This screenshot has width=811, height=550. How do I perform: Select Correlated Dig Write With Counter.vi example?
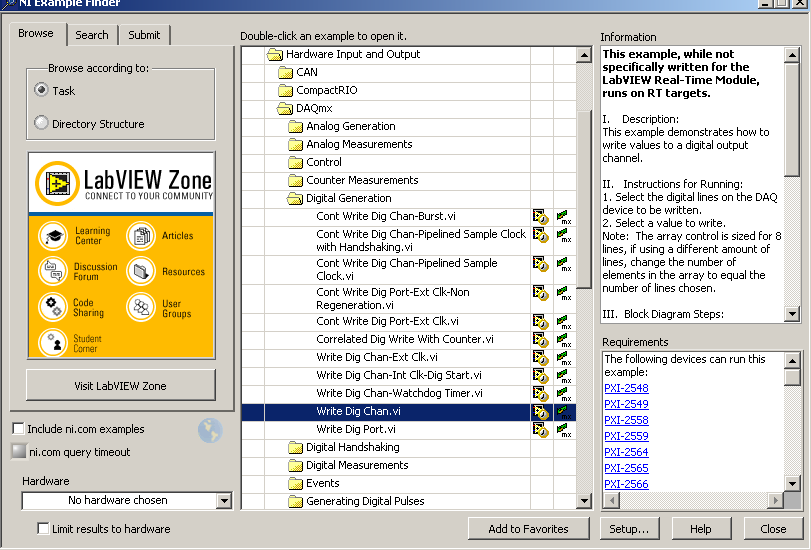[x=405, y=339]
